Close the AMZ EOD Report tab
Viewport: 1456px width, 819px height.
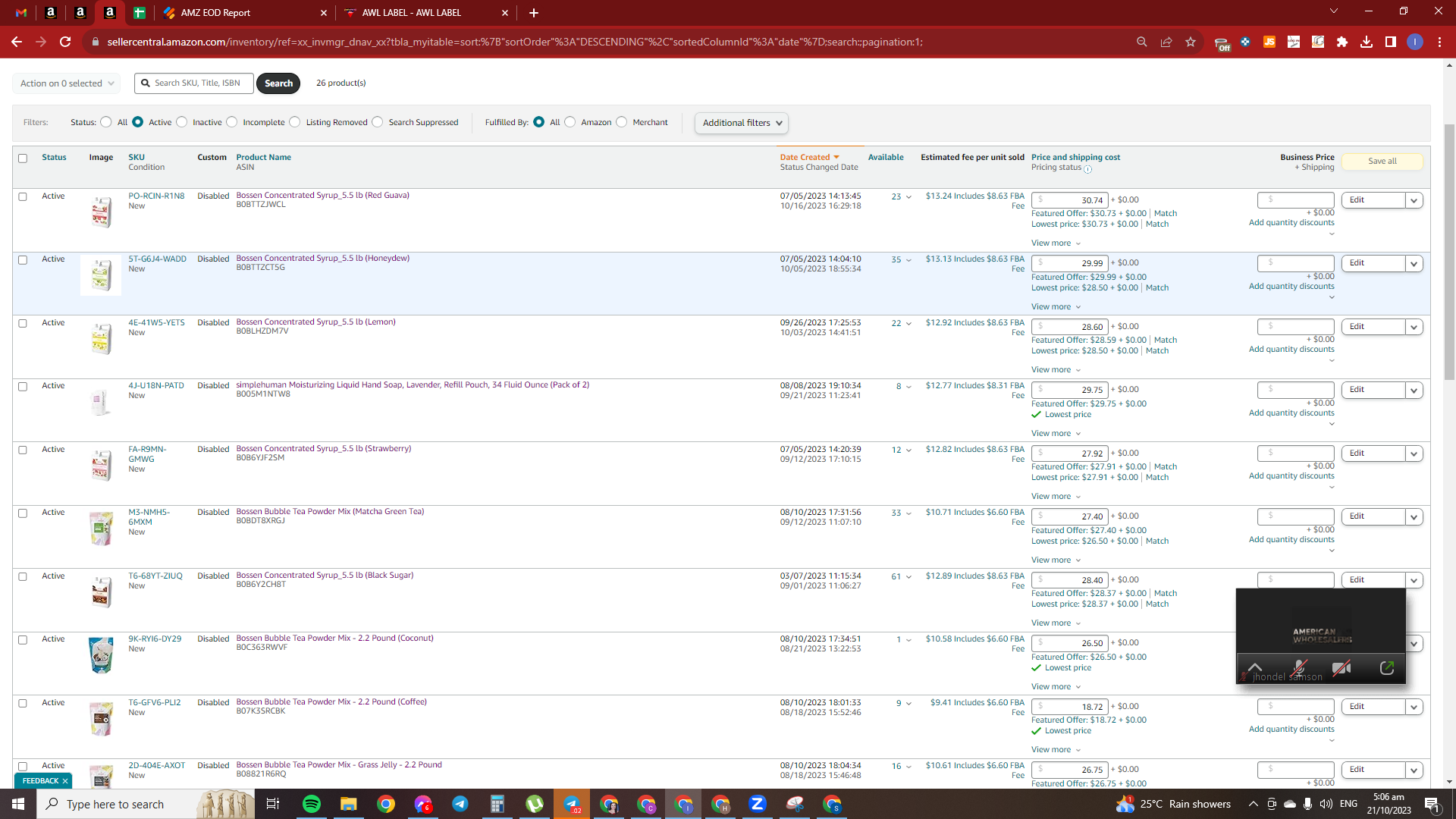point(324,13)
